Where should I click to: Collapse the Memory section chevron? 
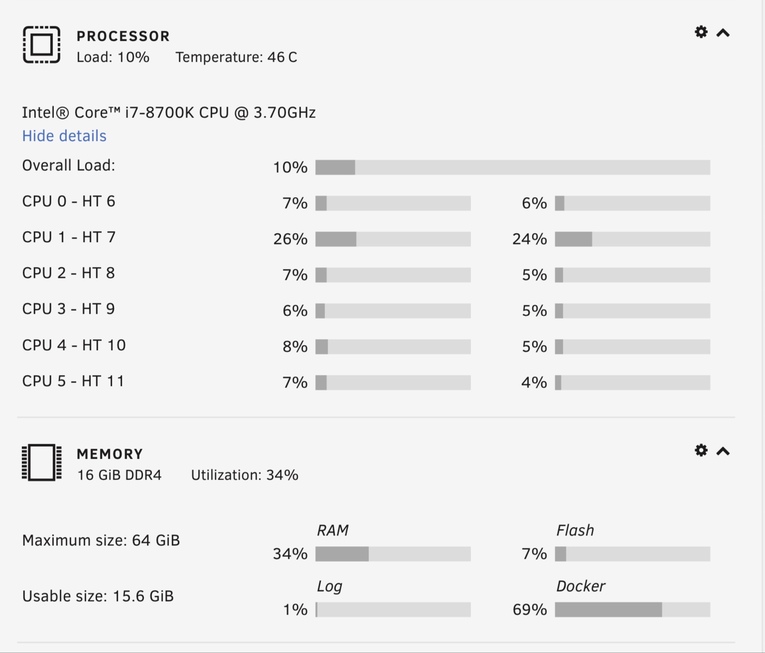(723, 451)
